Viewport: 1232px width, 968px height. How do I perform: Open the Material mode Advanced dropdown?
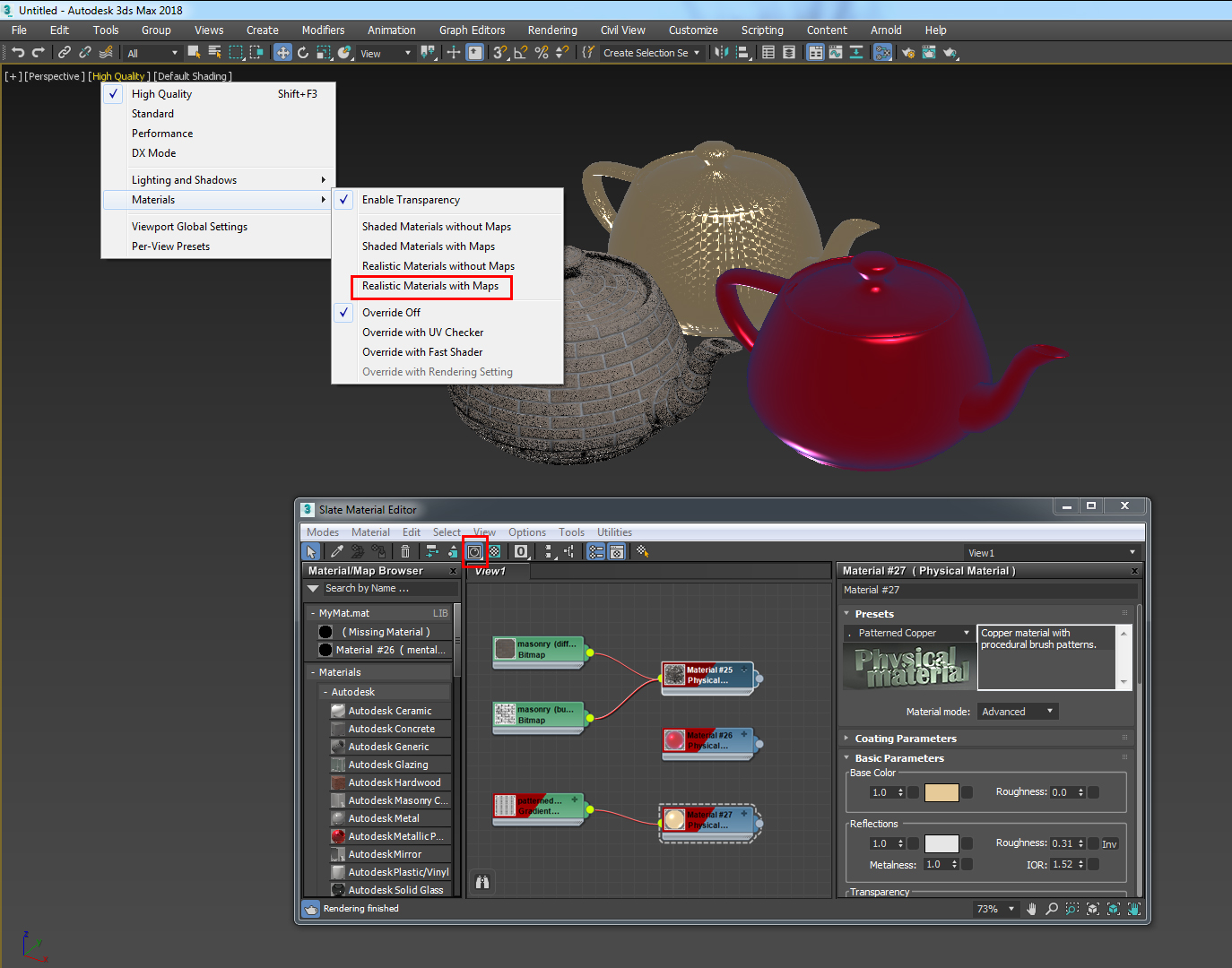(1017, 712)
